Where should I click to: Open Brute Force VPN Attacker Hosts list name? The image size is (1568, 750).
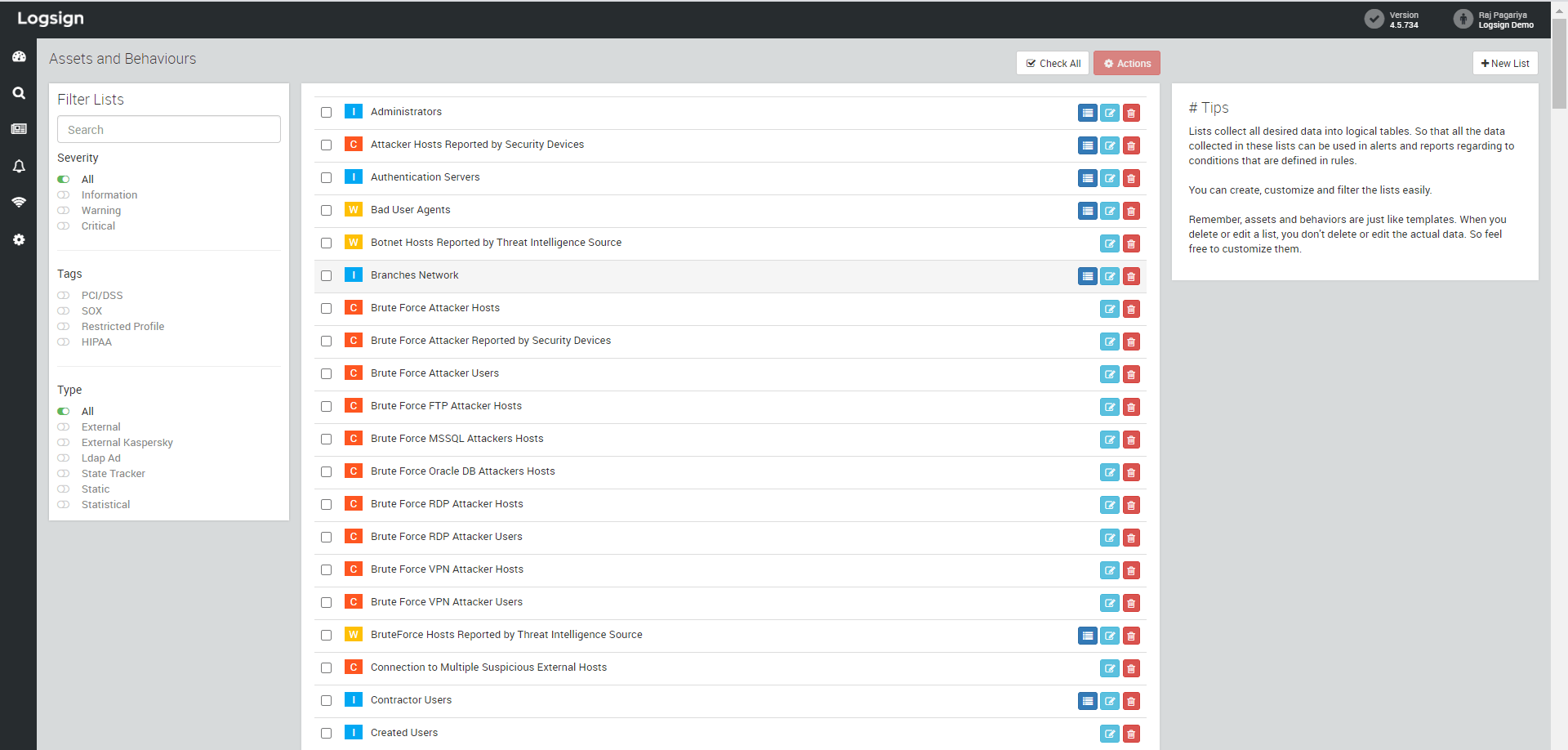pos(447,569)
